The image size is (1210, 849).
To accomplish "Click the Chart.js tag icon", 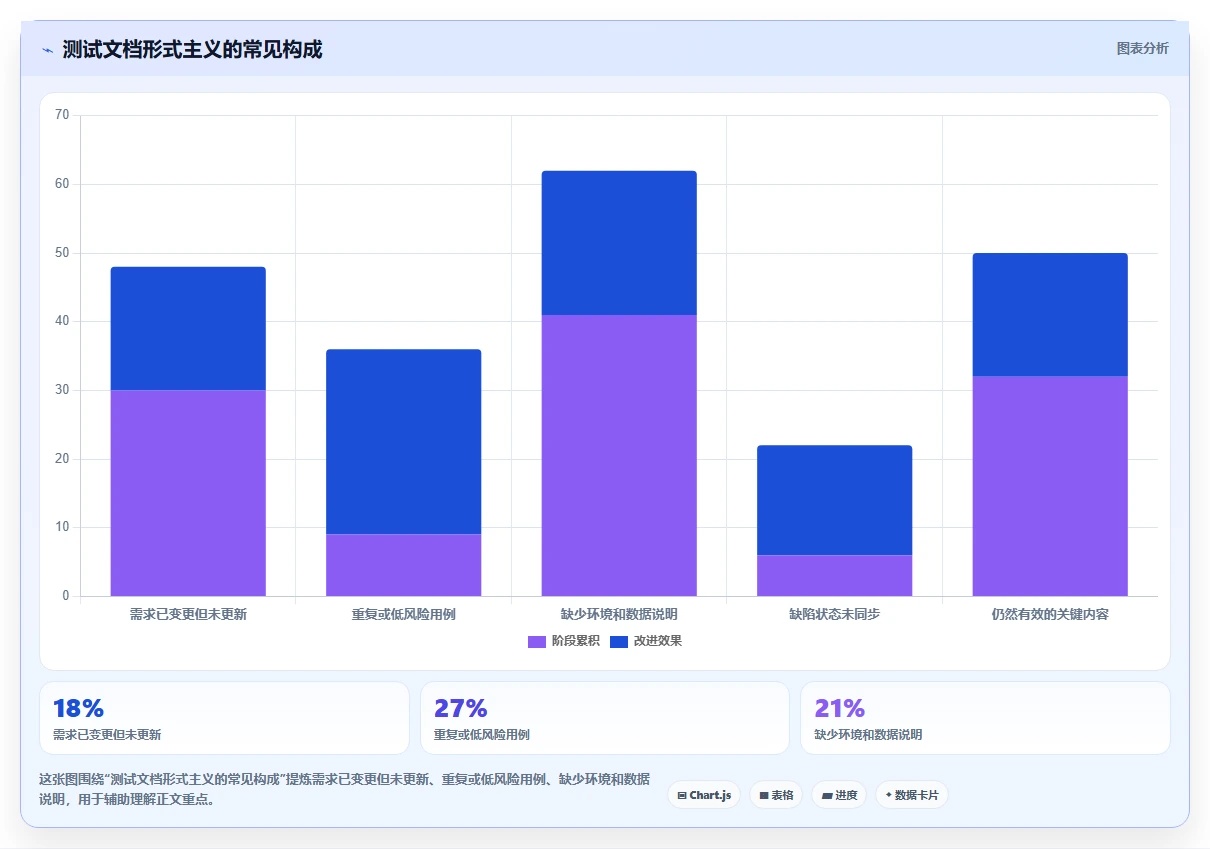I will point(682,796).
